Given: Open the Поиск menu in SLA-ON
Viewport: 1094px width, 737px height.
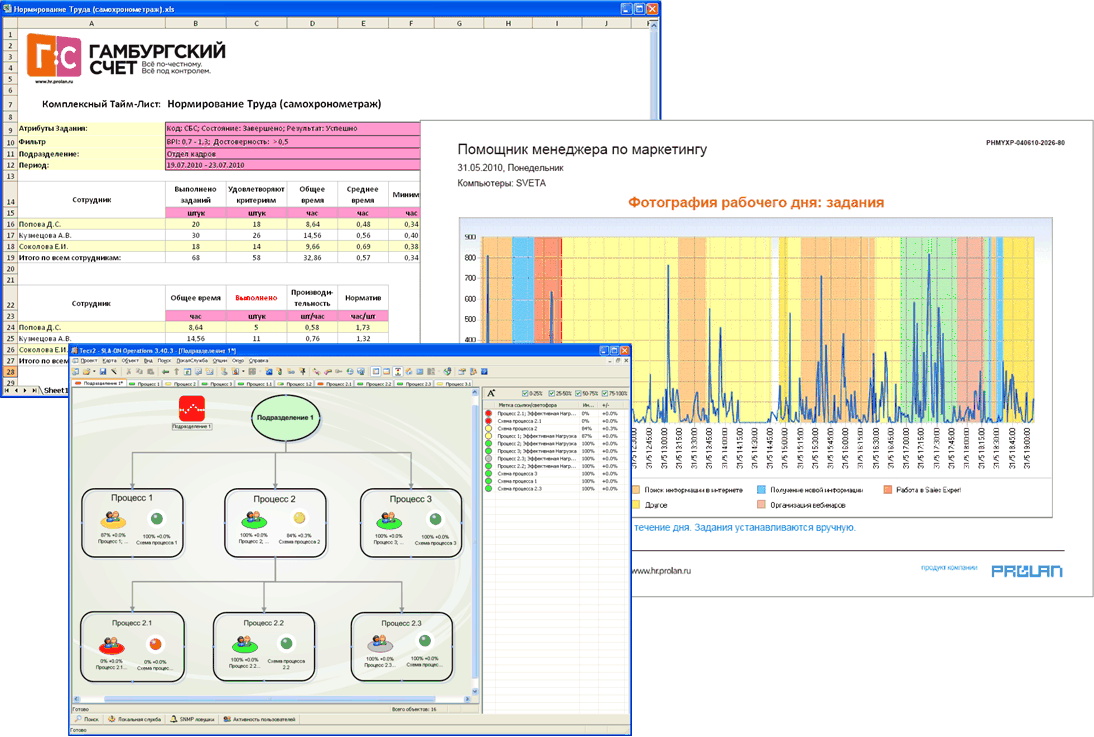Looking at the screenshot, I should [x=165, y=361].
